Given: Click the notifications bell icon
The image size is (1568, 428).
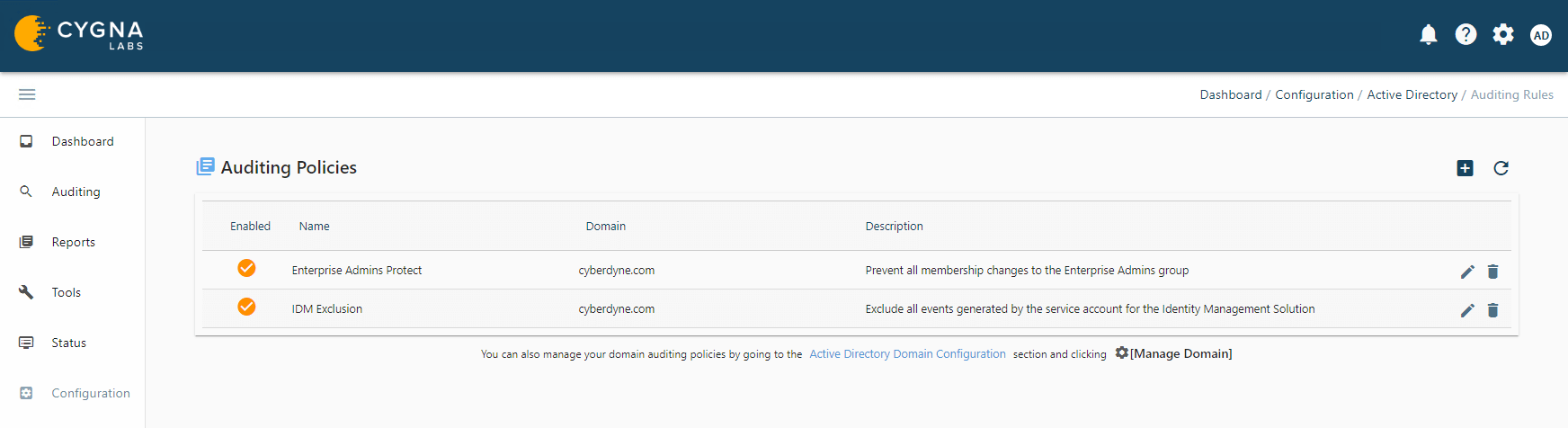Looking at the screenshot, I should click(x=1428, y=35).
